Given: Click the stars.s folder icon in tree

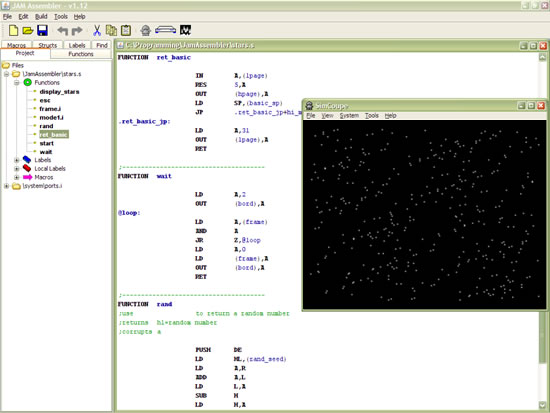Looking at the screenshot, I should tap(16, 74).
